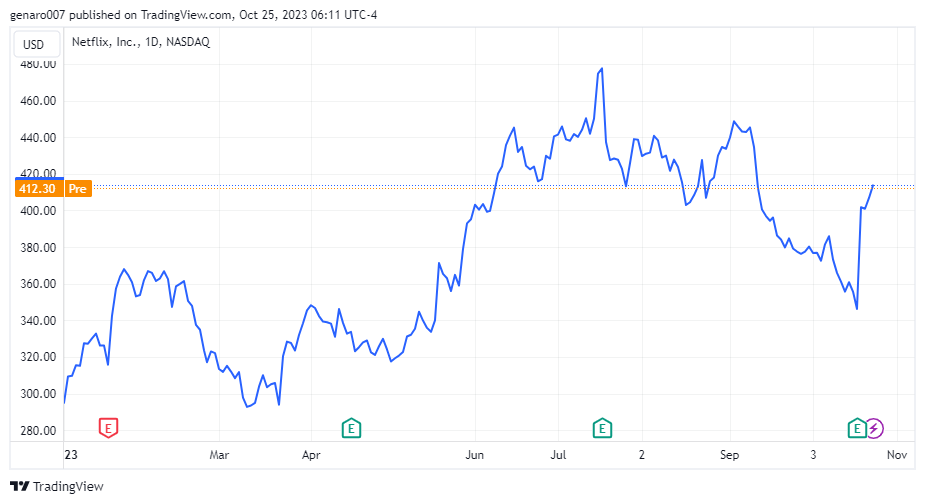Viewport: 925px width, 504px height.
Task: Click the Nov date axis label
Action: click(x=897, y=455)
